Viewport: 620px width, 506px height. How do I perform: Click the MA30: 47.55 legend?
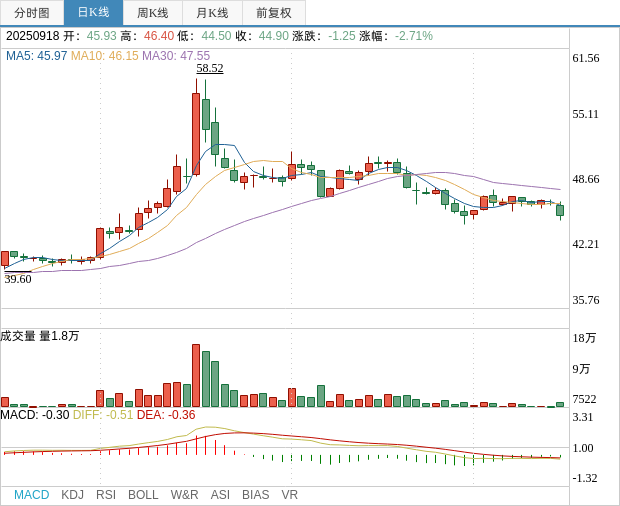(x=176, y=56)
